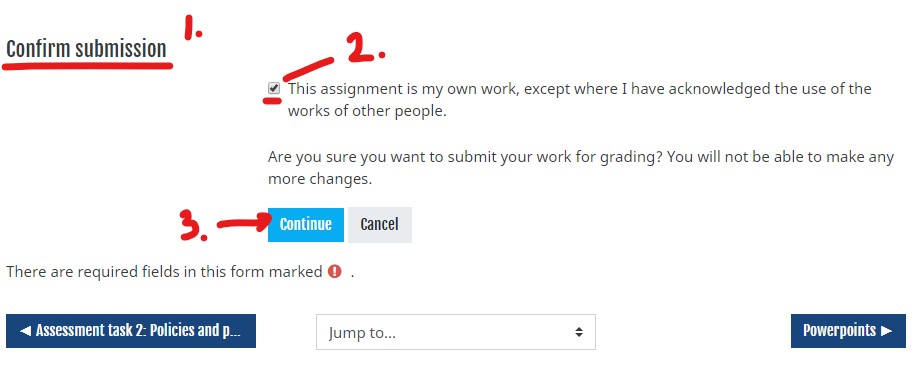918x374 pixels.
Task: Cancel the submission confirmation
Action: (379, 224)
